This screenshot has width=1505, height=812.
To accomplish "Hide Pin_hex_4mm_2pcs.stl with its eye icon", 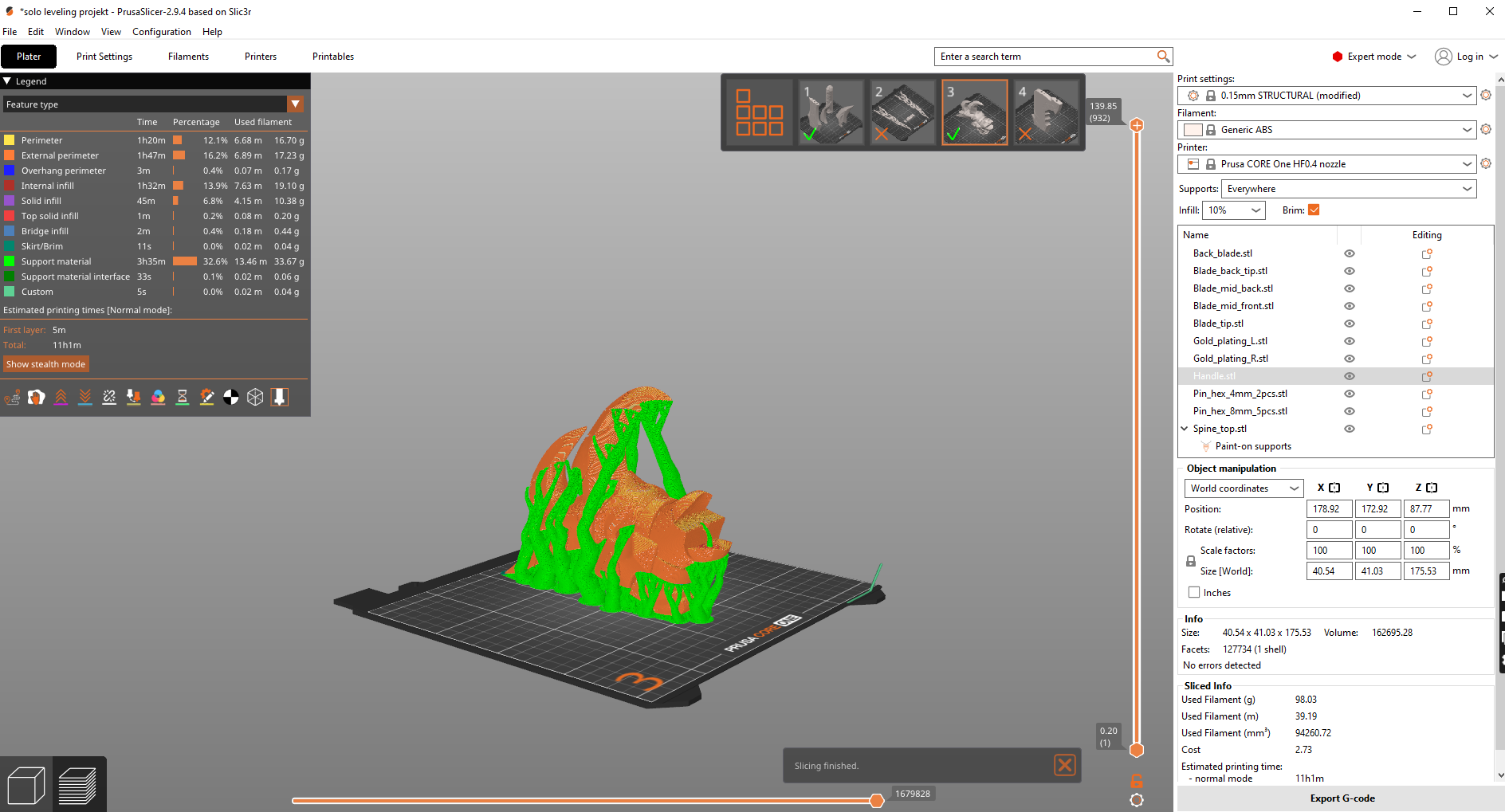I will [1350, 394].
